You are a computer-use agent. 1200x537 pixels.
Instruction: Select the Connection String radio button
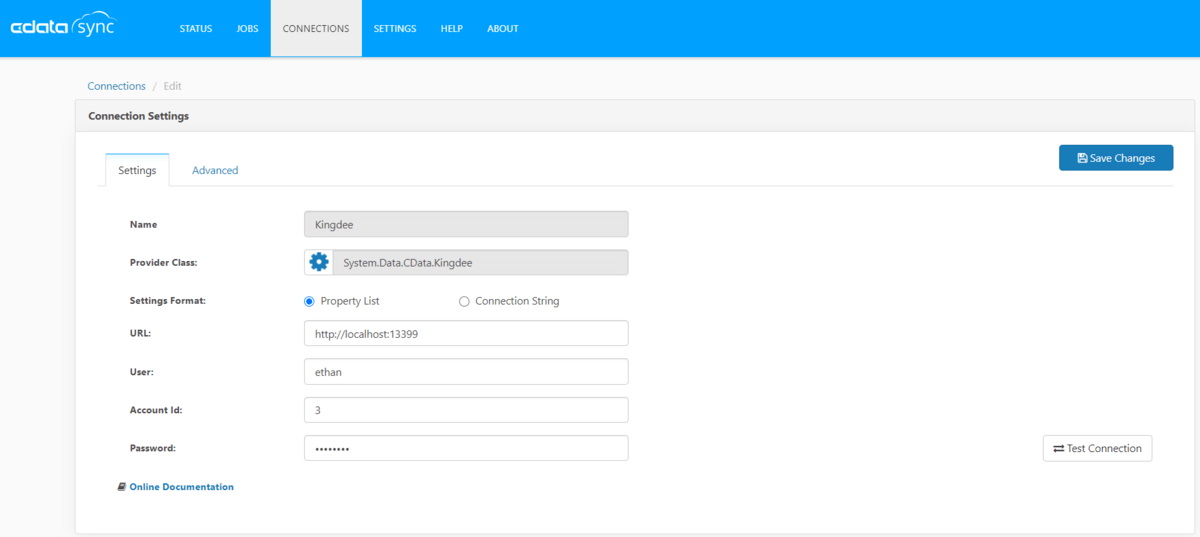464,301
